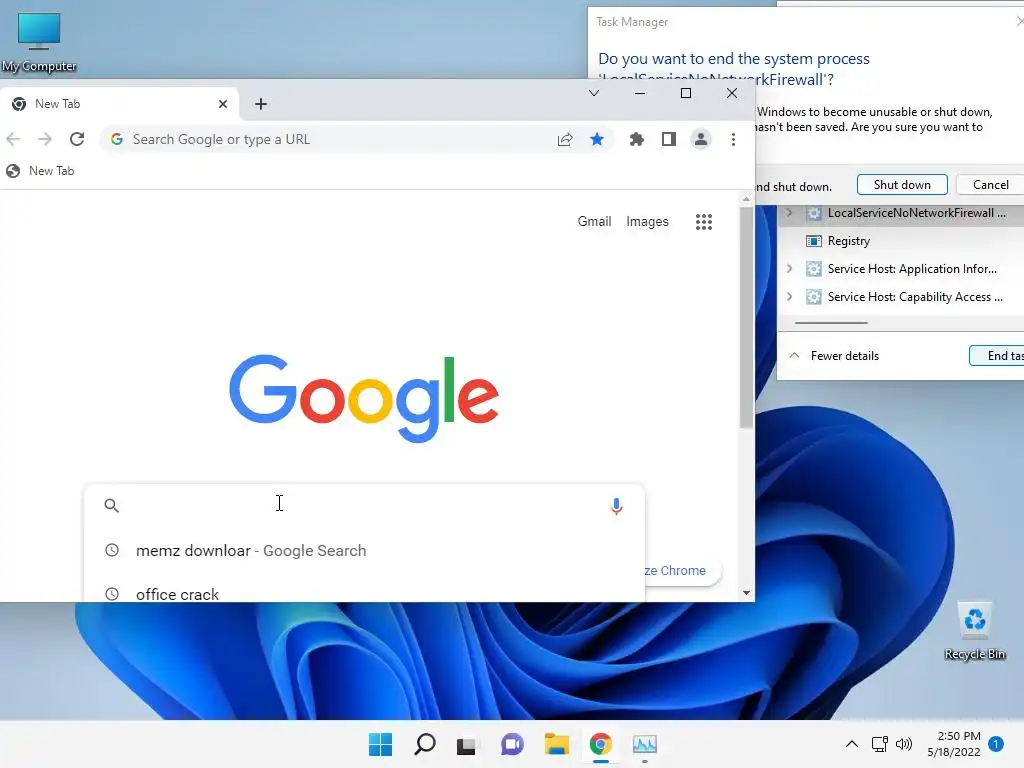Click the Chrome page scrollbar thumb
Viewport: 1024px width, 768px height.
746,318
